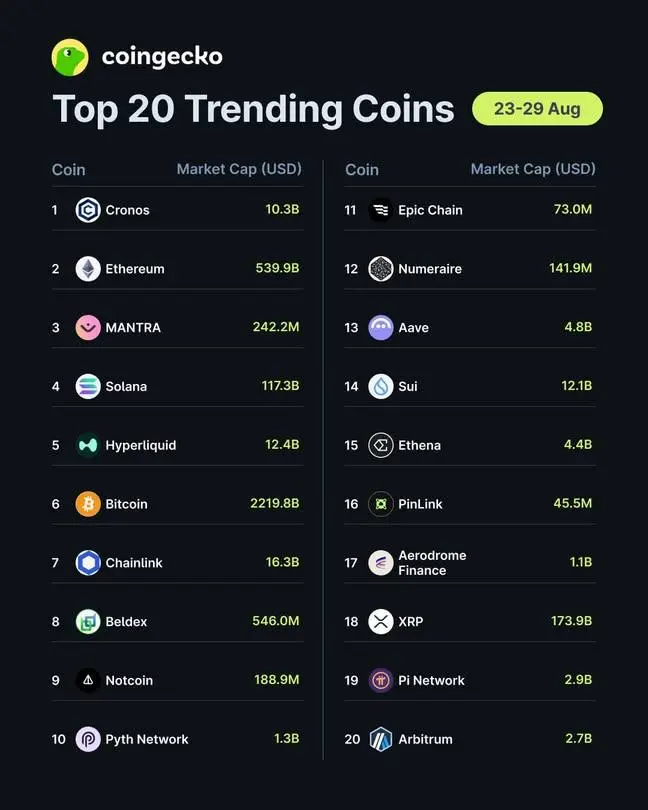Click the 23-29 Aug date badge

coord(537,108)
